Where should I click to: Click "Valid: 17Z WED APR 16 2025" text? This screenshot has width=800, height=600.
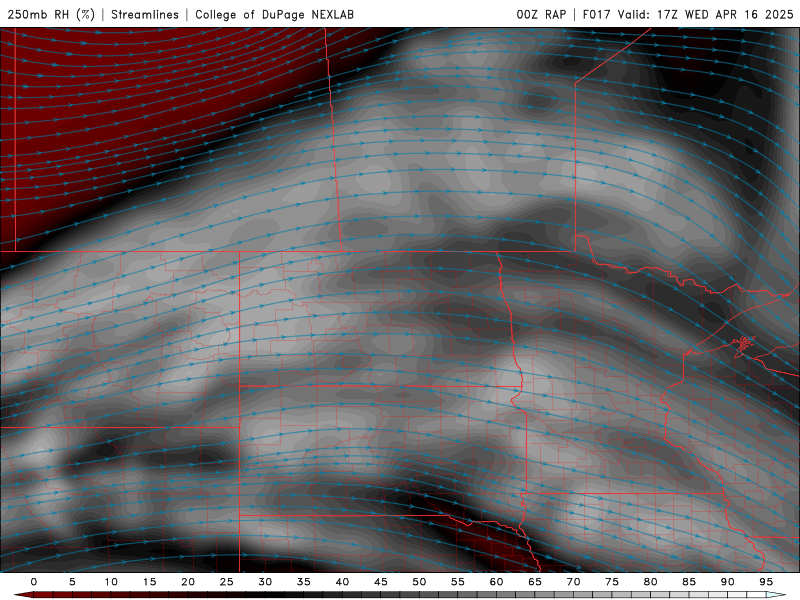tap(705, 14)
